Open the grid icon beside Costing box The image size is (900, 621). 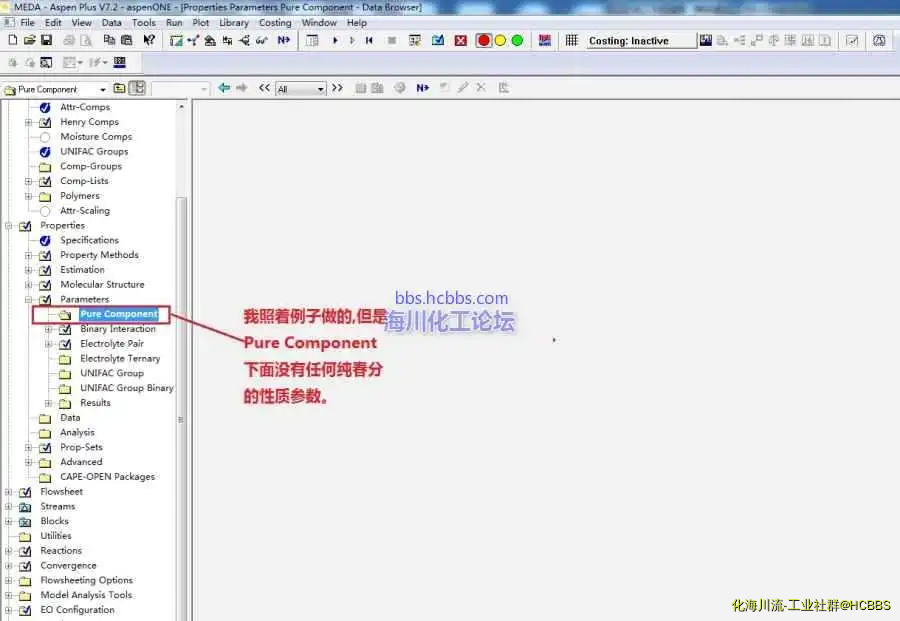[572, 40]
